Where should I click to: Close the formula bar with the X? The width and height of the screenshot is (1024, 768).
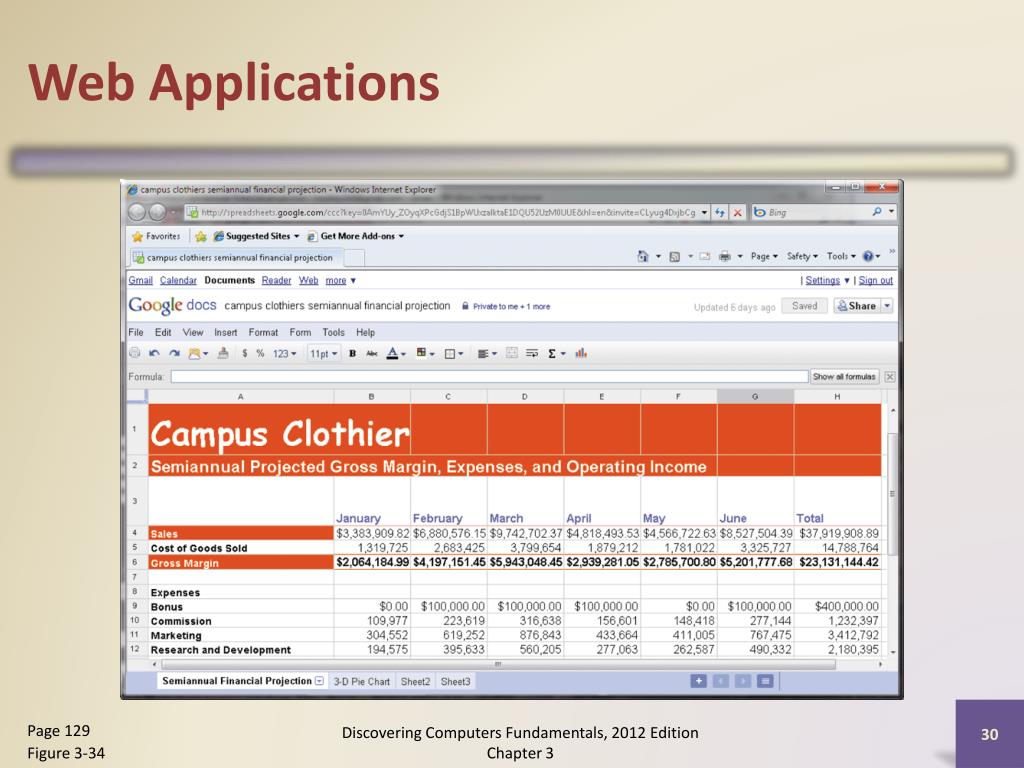point(889,377)
